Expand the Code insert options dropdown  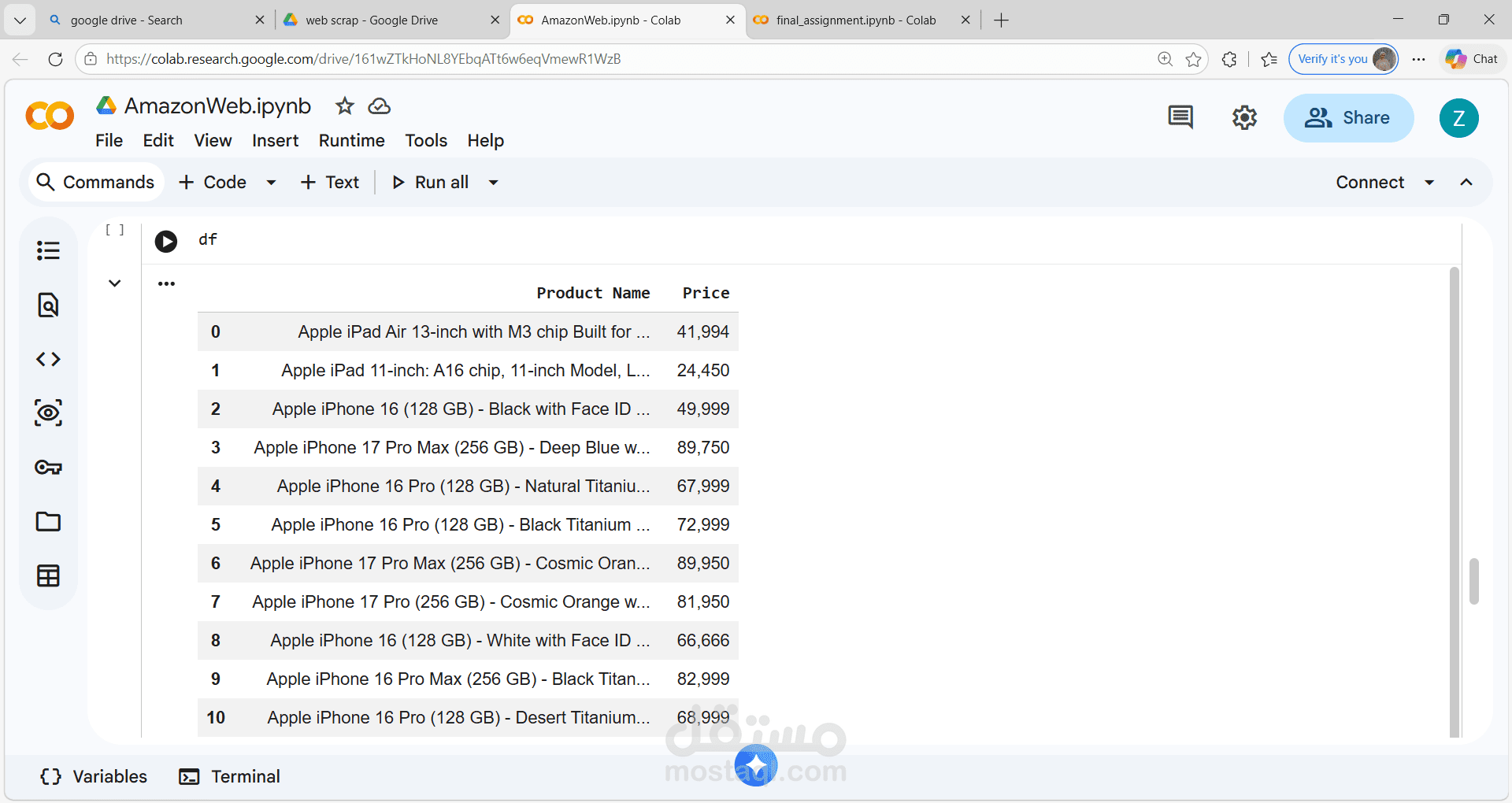(271, 183)
